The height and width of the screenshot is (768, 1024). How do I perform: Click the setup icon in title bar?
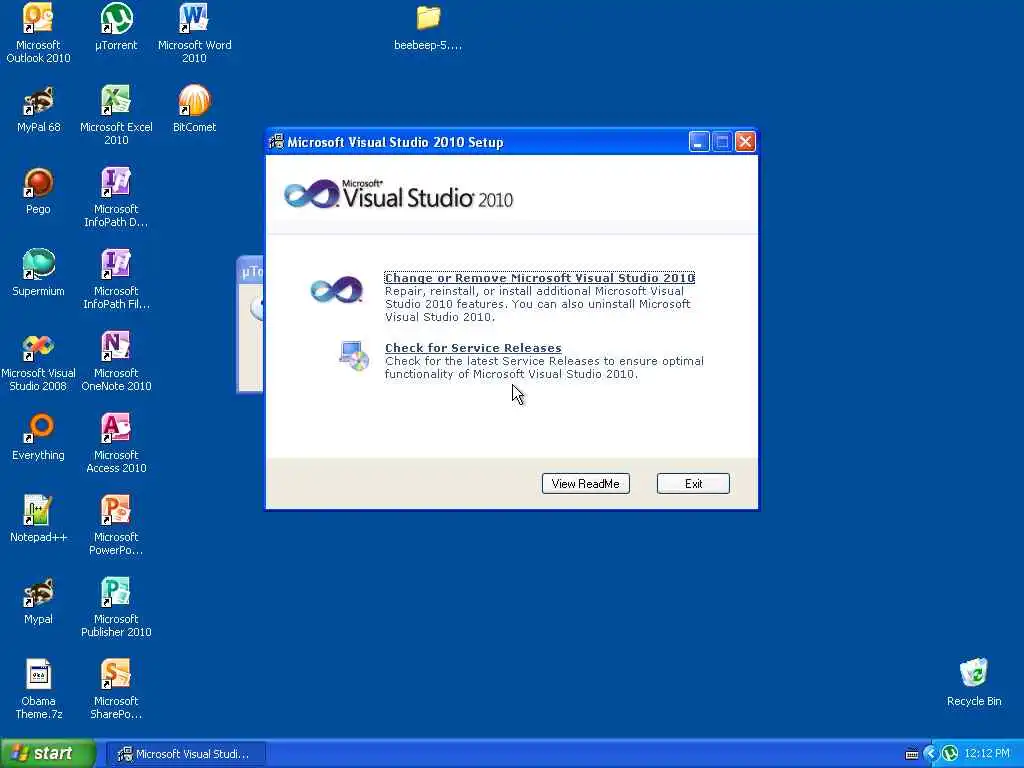277,141
